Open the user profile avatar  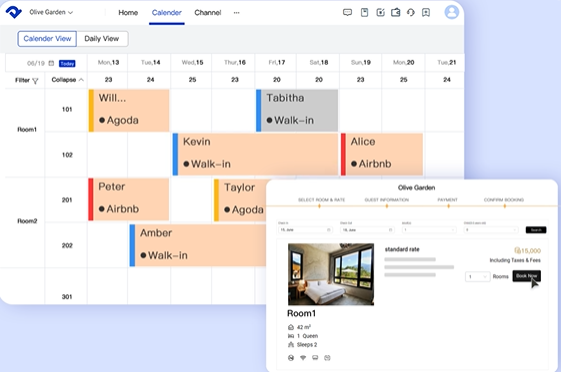point(452,12)
